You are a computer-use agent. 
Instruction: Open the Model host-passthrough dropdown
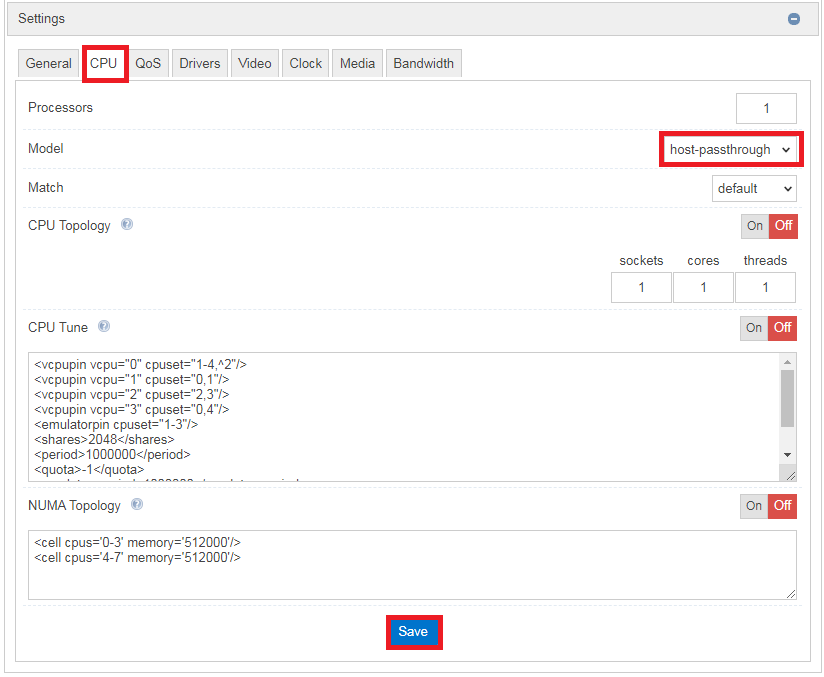(x=730, y=150)
